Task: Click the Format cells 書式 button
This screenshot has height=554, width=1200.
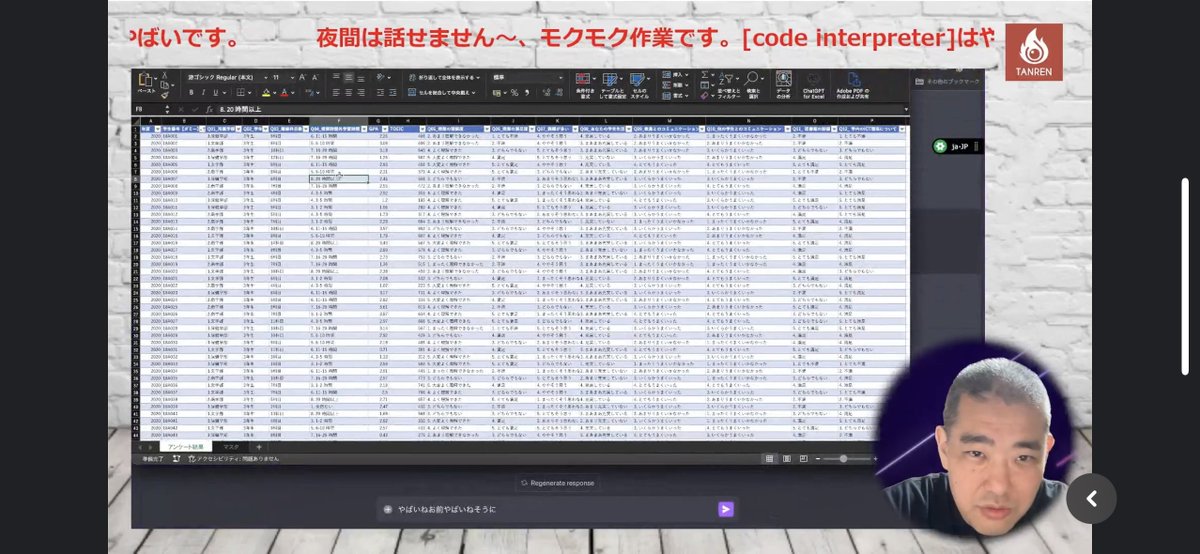Action: [x=675, y=96]
